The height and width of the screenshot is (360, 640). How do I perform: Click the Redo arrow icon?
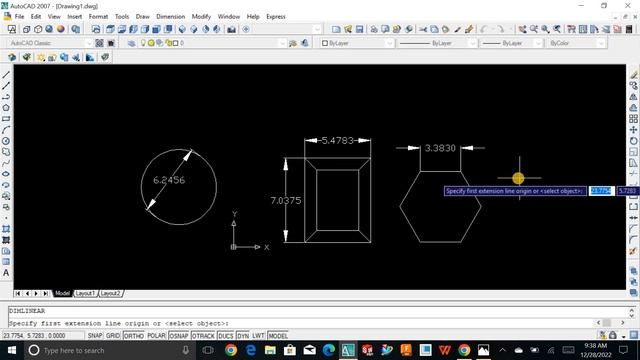(501, 29)
